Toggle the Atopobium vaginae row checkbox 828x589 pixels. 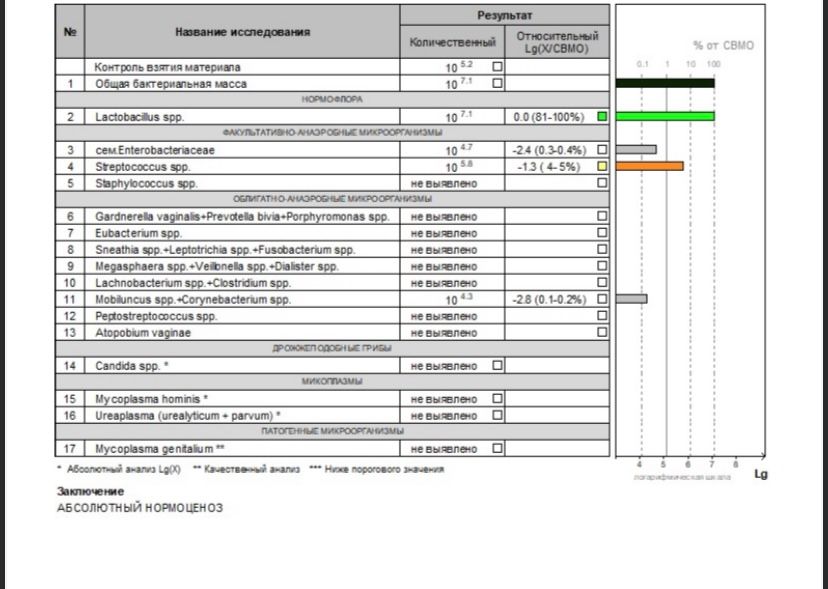click(x=602, y=332)
